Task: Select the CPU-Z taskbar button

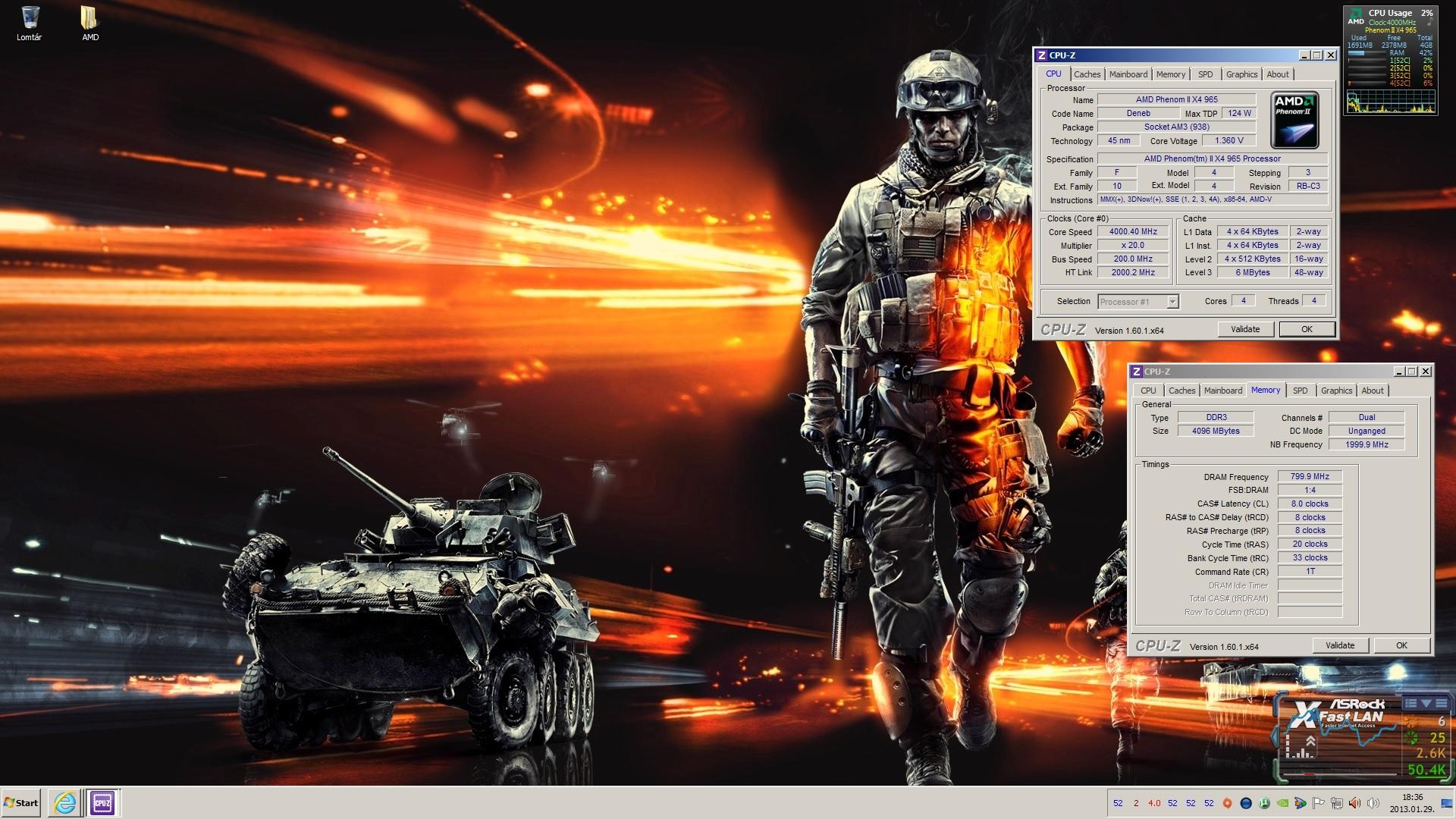Action: [102, 802]
